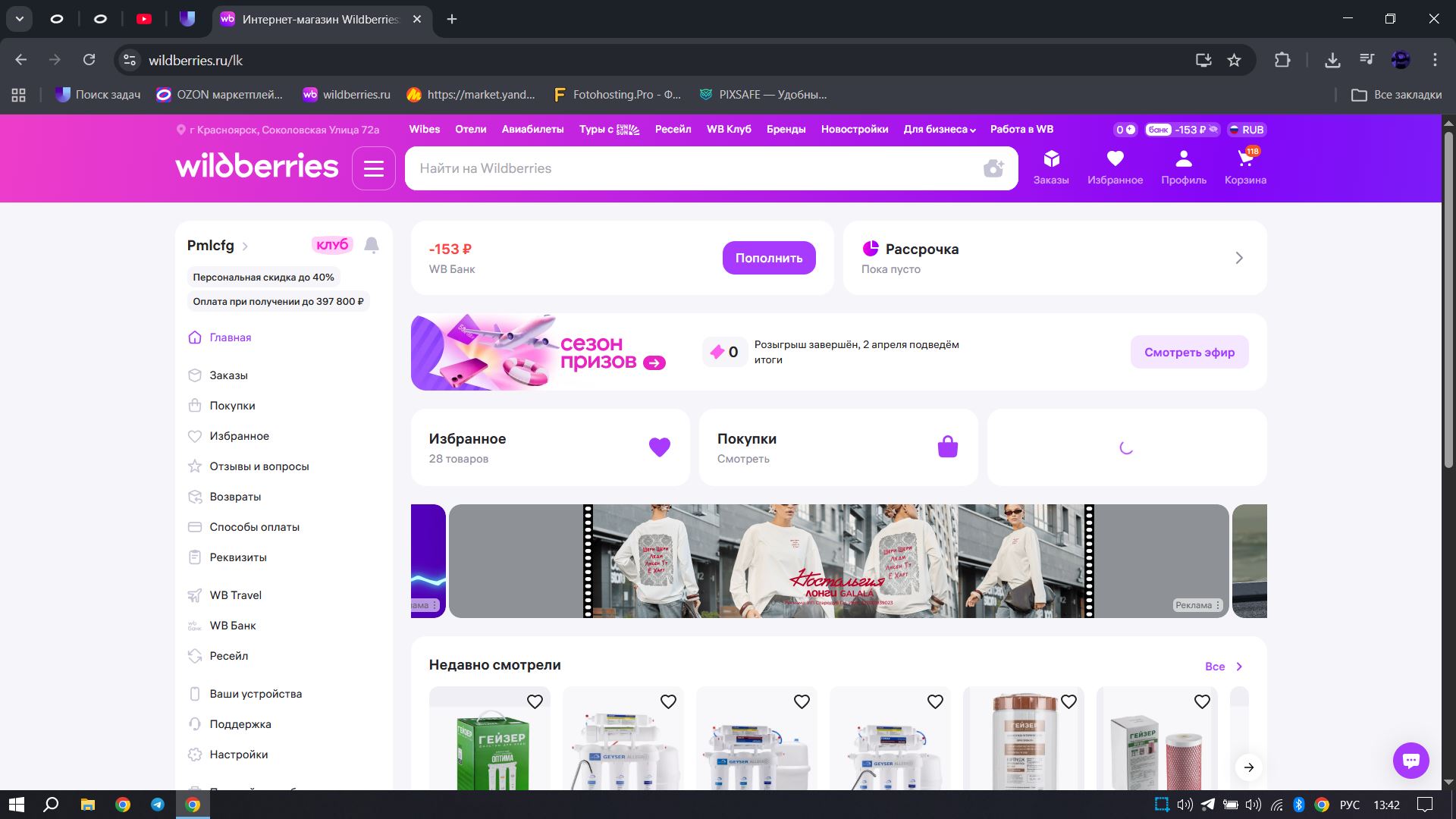Viewport: 1456px width, 819px height.
Task: Open the cart (Корзина) icon
Action: pos(1245,159)
